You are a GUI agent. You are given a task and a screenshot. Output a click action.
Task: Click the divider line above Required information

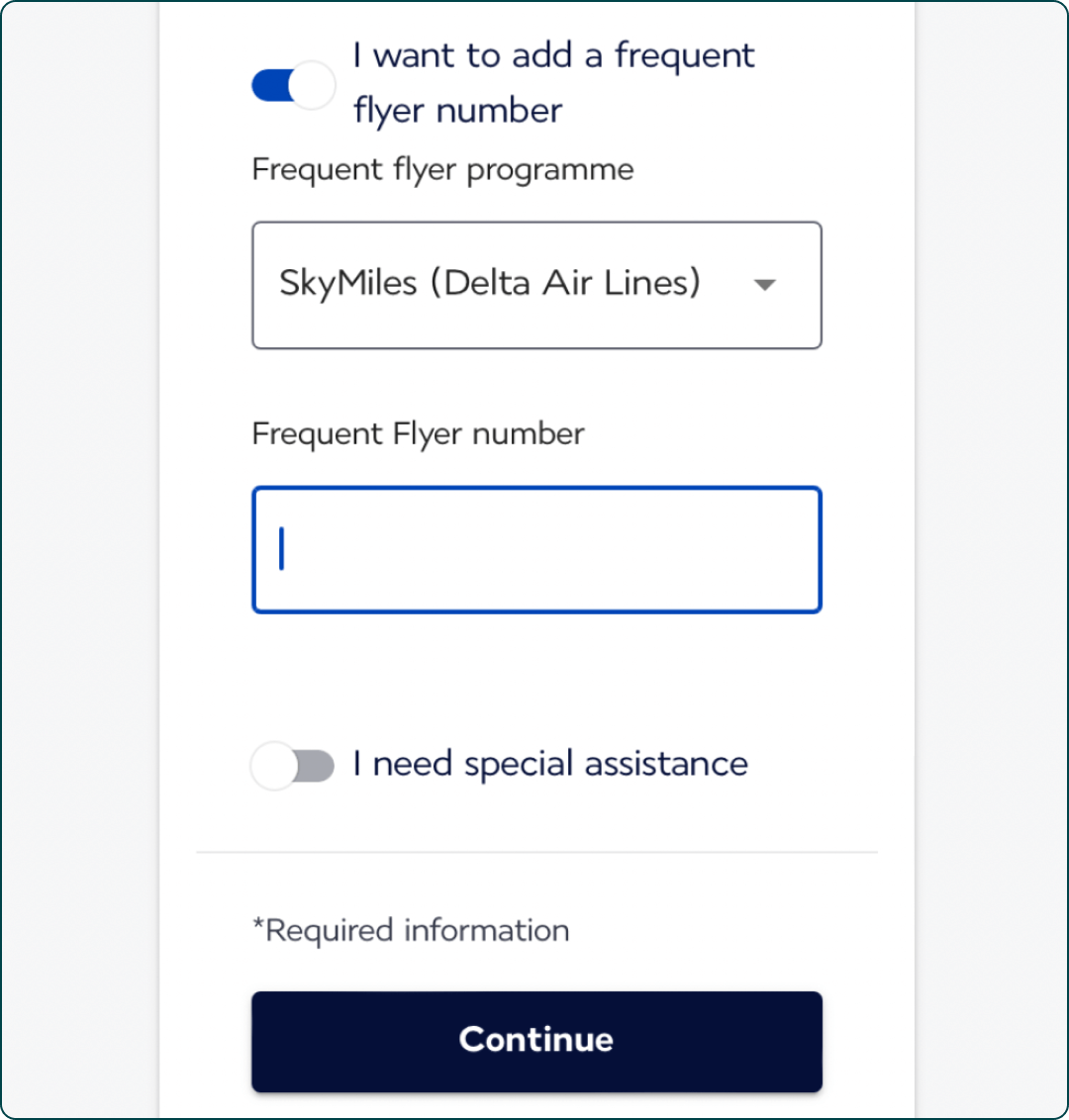pos(536,852)
